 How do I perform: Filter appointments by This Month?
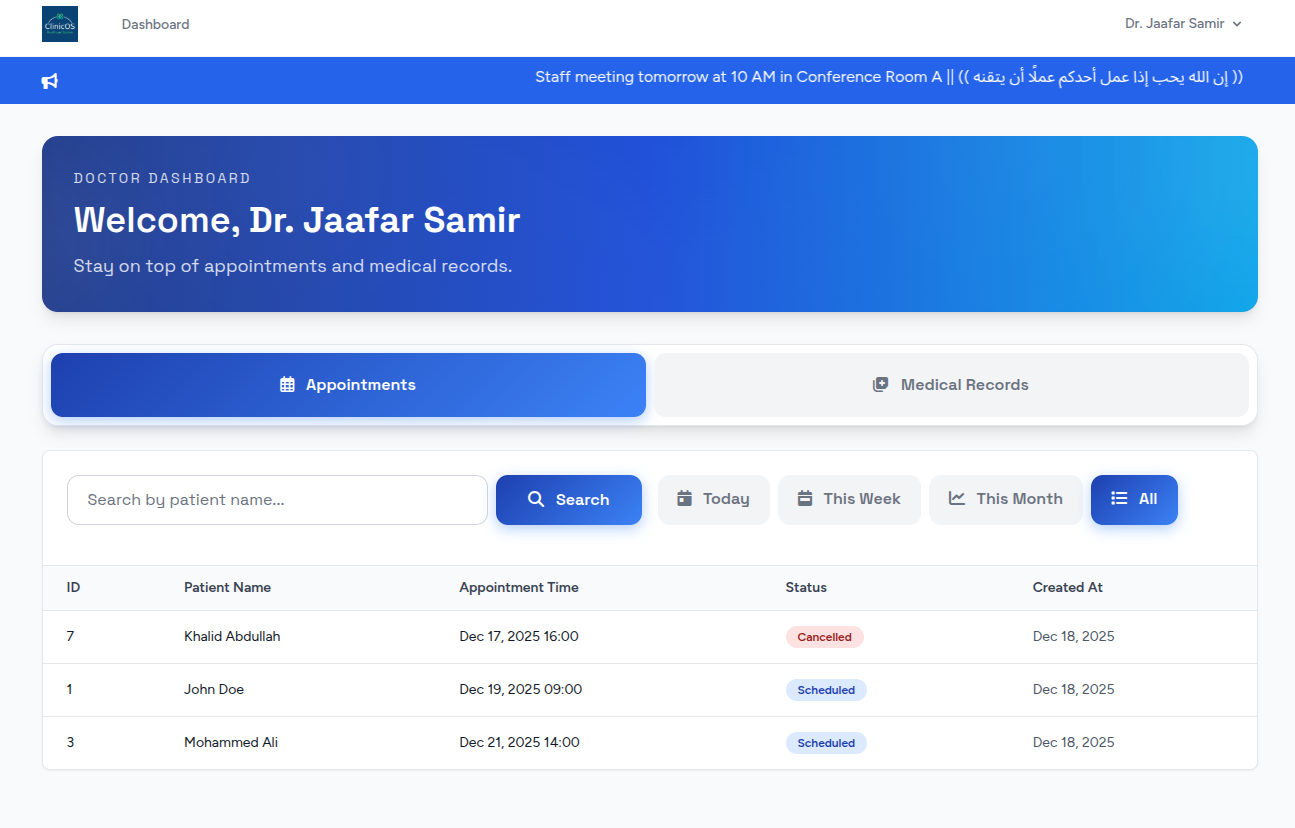point(1005,499)
